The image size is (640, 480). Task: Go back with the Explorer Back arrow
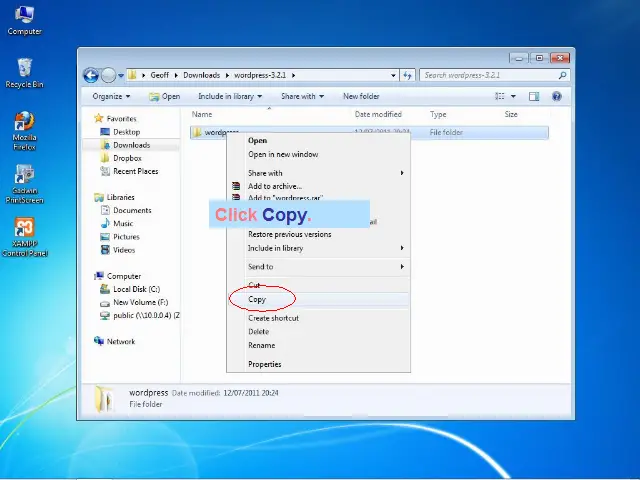coord(91,76)
